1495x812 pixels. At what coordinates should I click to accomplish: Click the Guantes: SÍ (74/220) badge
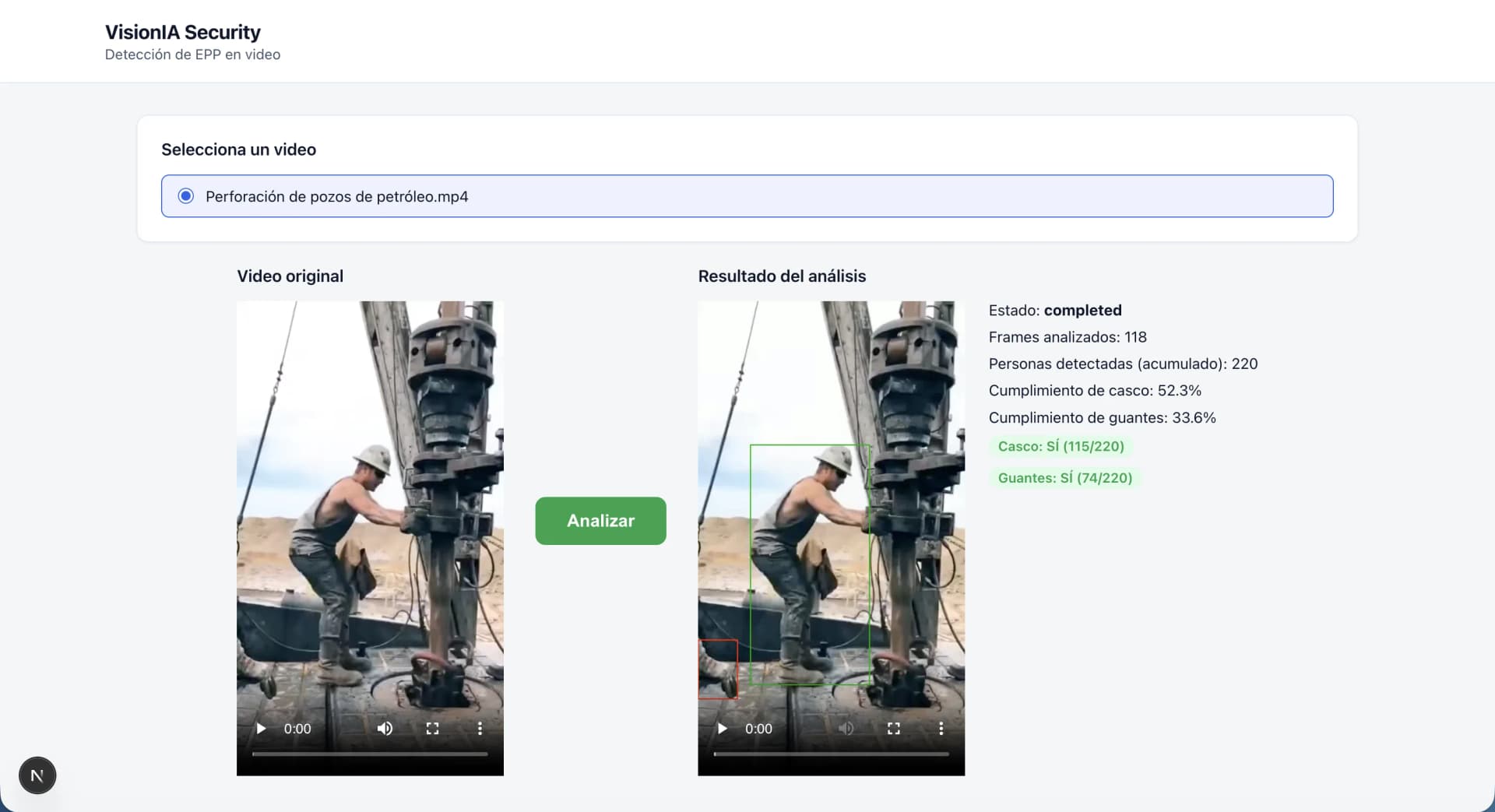tap(1064, 478)
